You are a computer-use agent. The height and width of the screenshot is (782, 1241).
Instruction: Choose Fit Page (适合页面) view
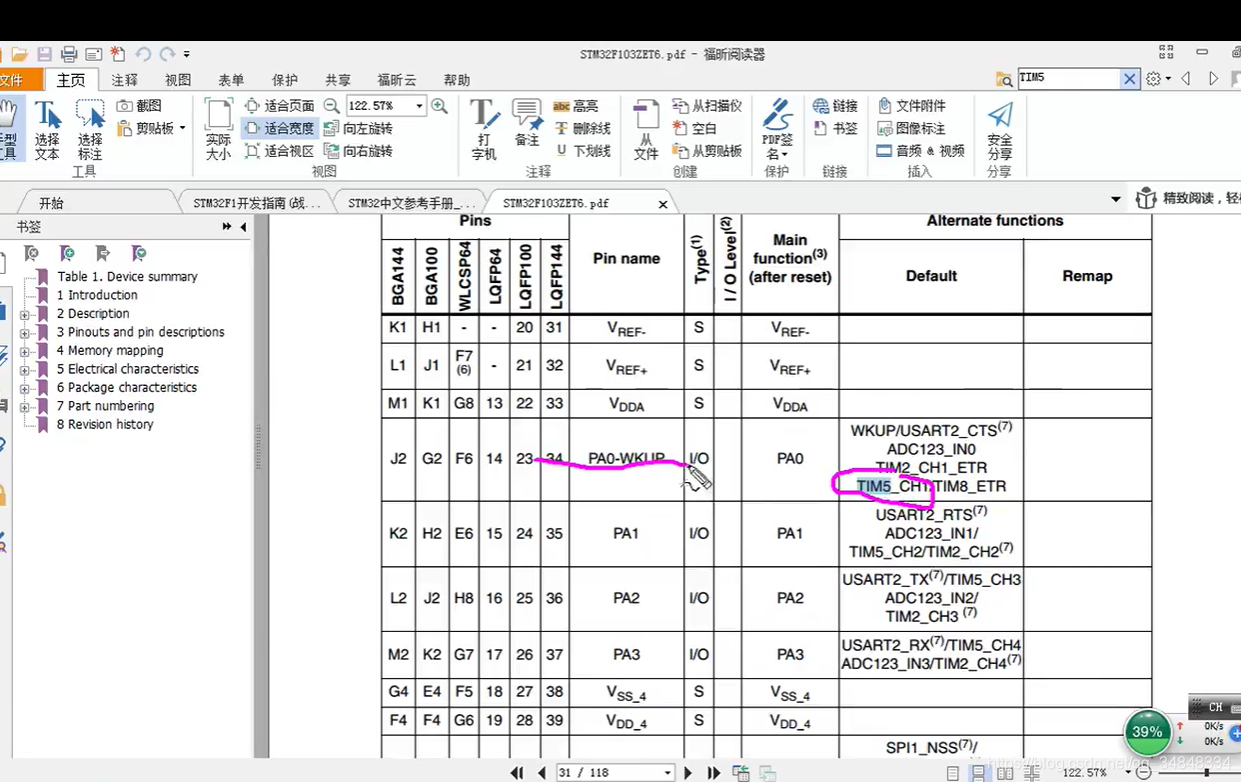coord(279,105)
